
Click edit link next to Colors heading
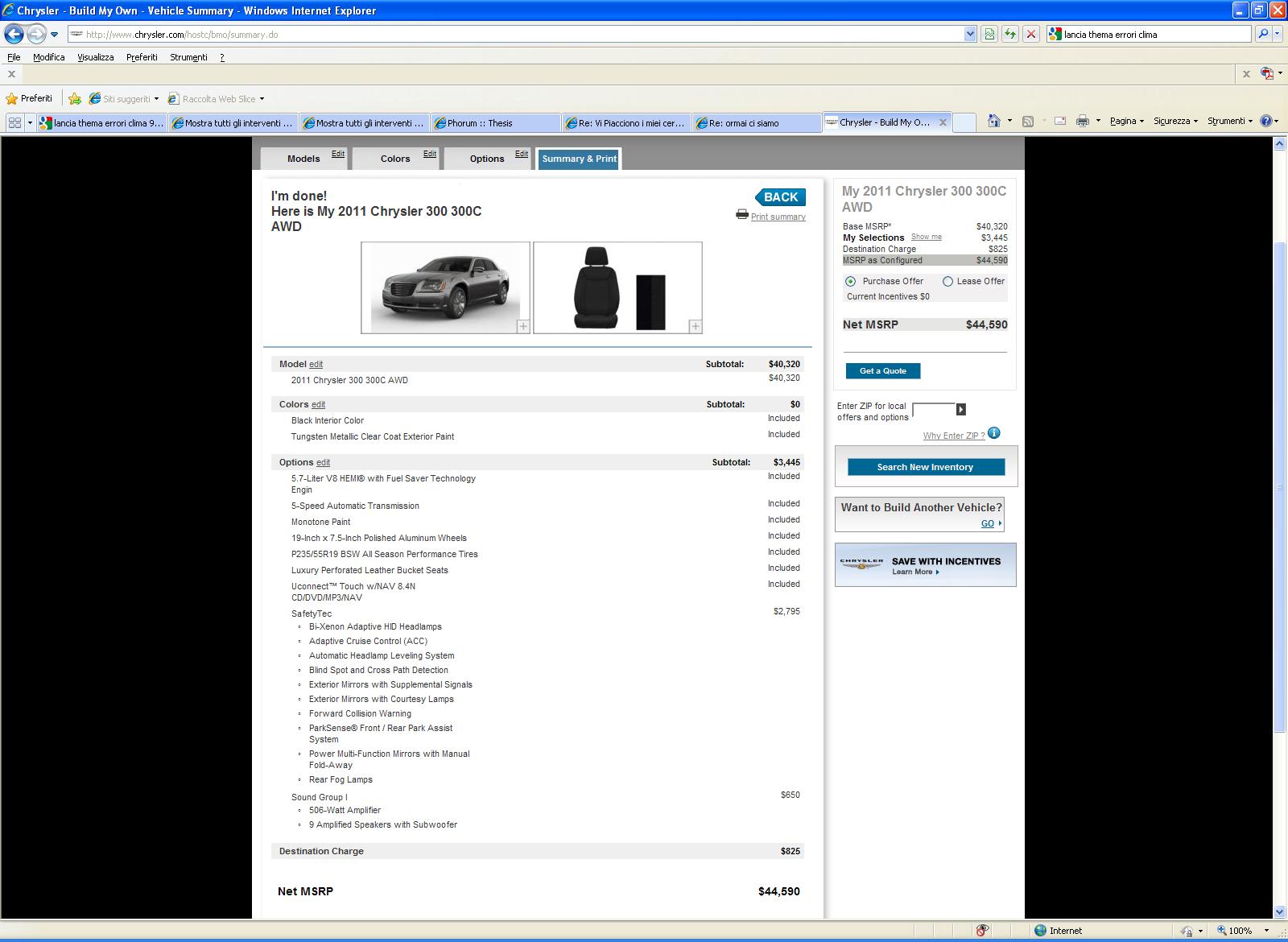[x=318, y=405]
